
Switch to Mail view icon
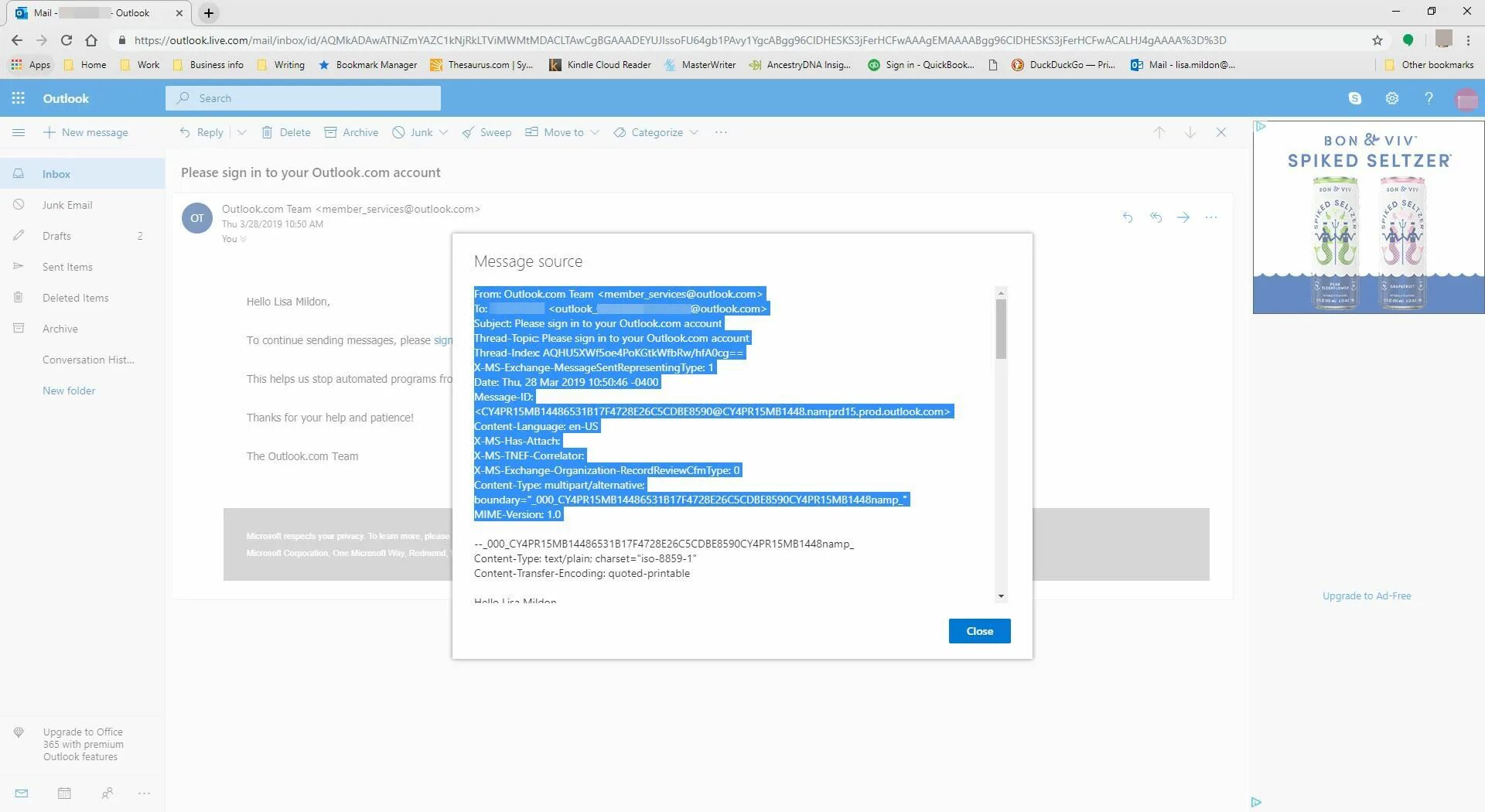22,793
